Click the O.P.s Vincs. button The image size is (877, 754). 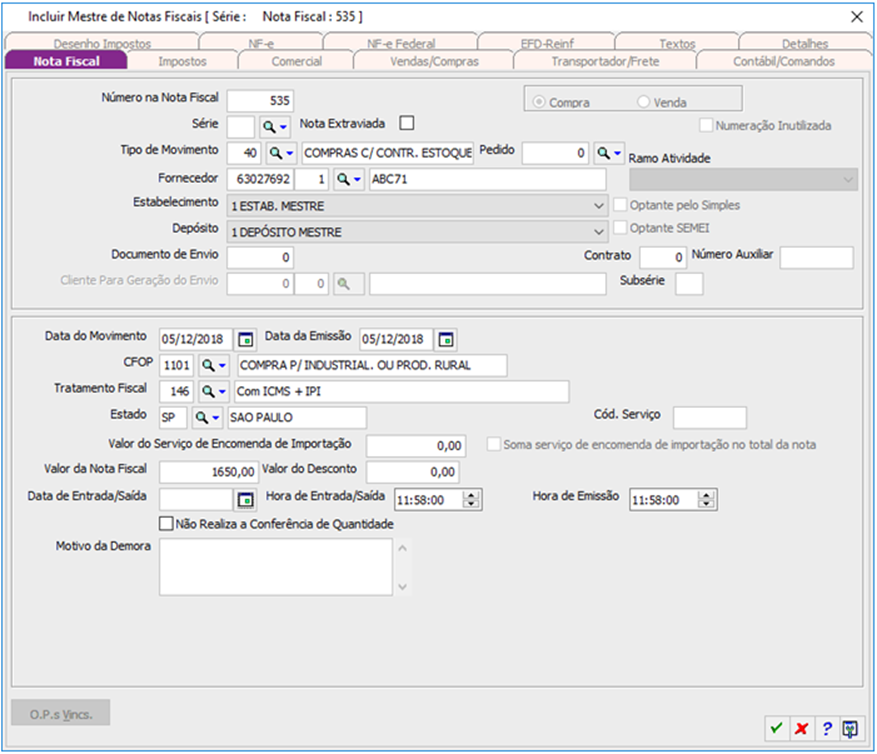point(61,714)
